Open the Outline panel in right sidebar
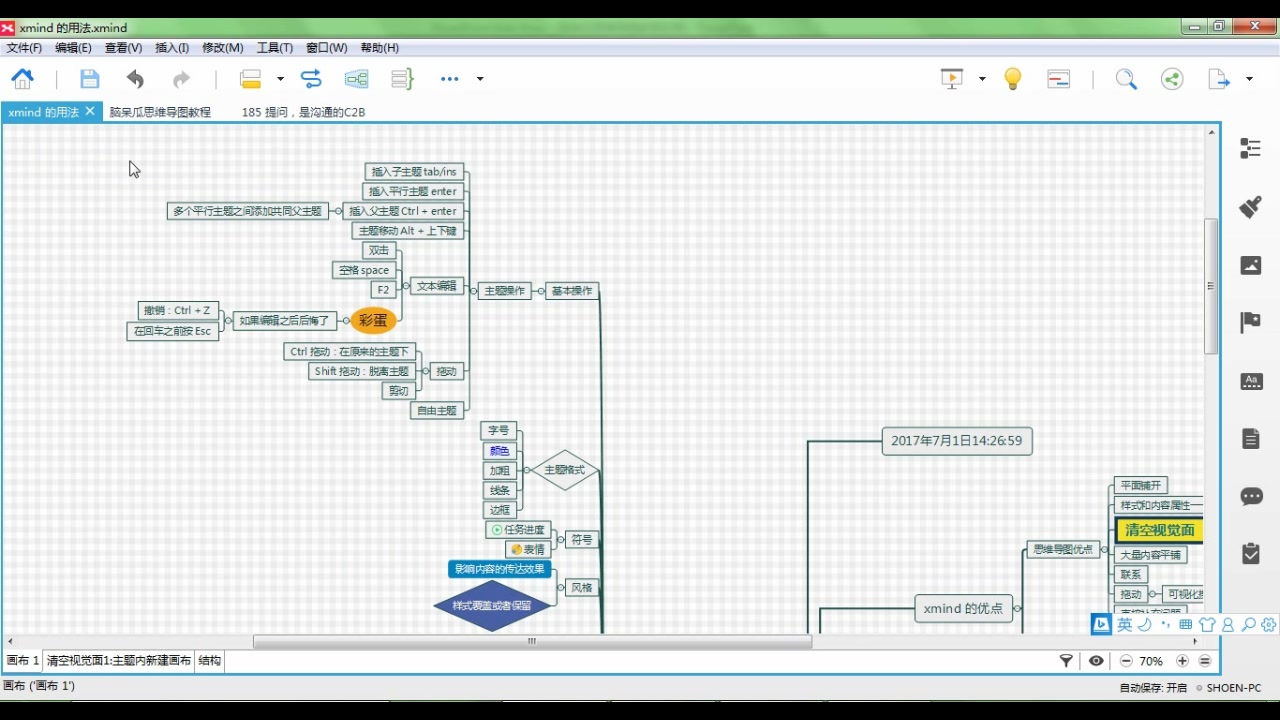The width and height of the screenshot is (1280, 720). click(x=1250, y=148)
